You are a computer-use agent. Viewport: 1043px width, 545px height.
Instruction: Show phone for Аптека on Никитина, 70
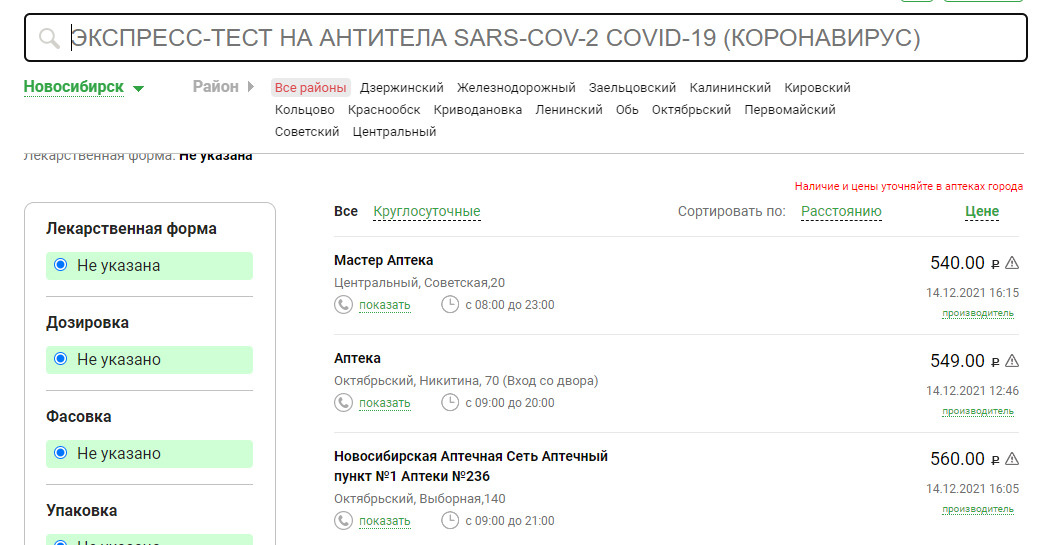click(384, 403)
